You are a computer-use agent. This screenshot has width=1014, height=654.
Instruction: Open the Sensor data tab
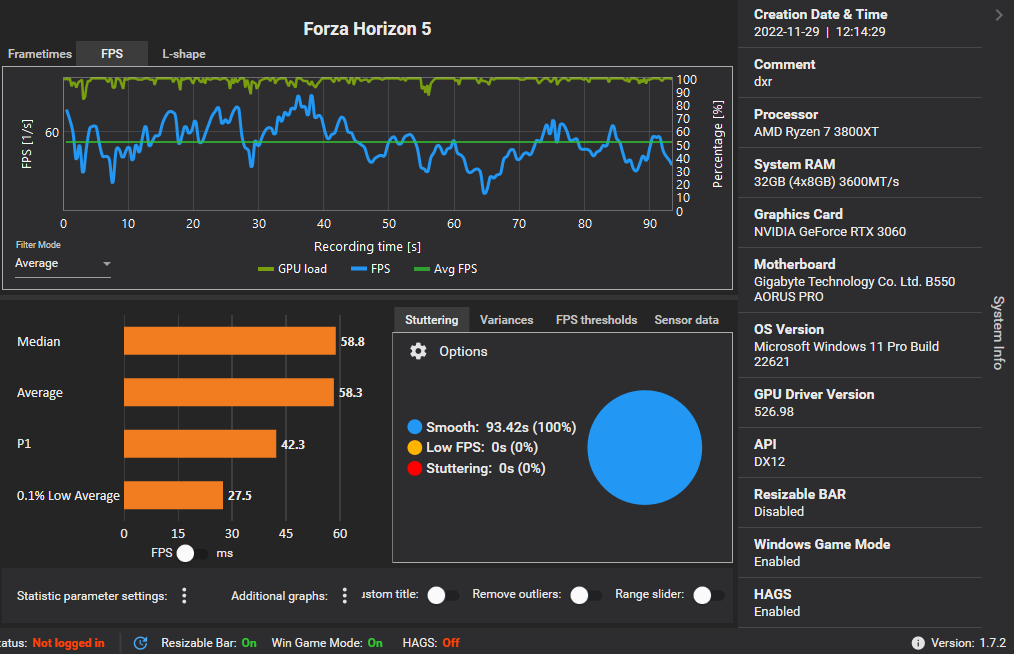pos(686,320)
